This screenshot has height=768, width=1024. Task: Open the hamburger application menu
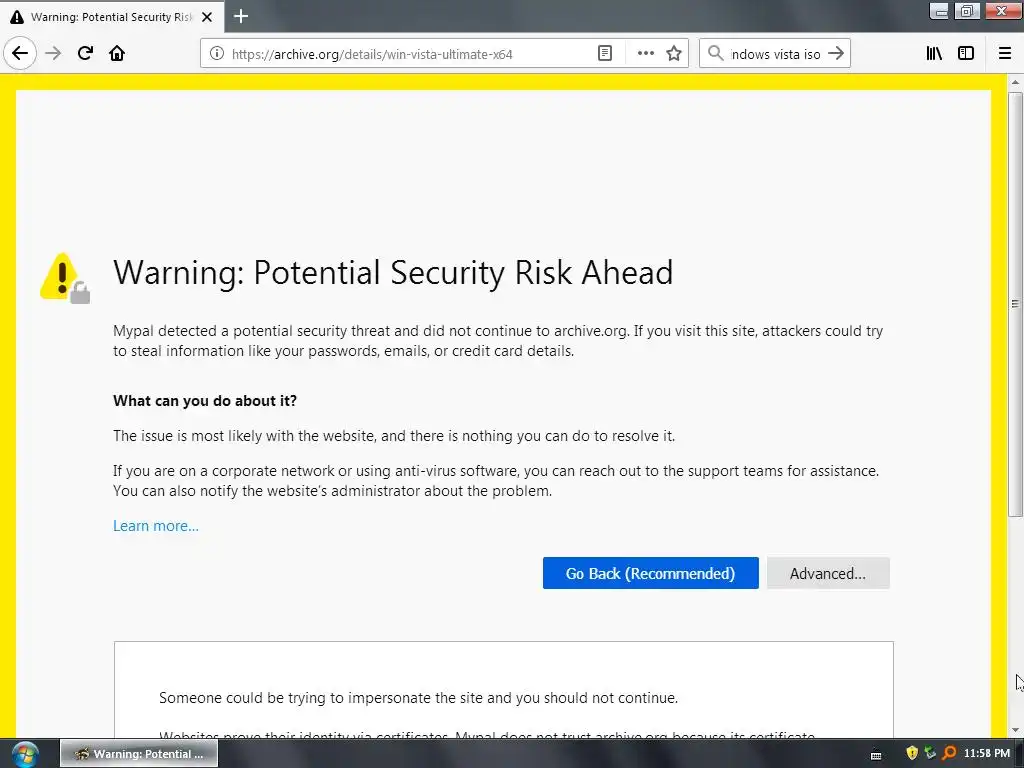tap(1005, 54)
